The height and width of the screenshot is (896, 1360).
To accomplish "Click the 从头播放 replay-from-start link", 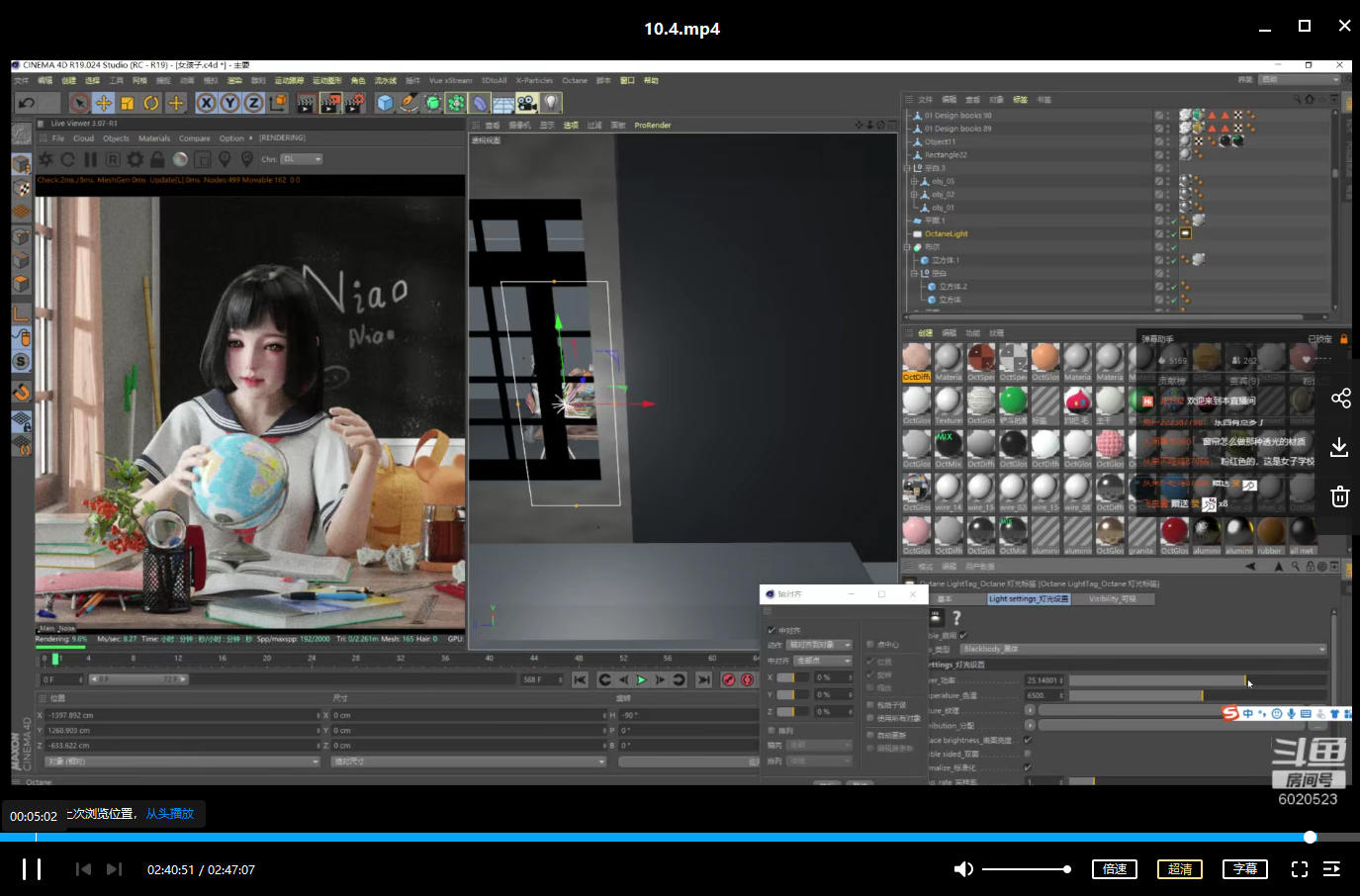I will pos(170,814).
